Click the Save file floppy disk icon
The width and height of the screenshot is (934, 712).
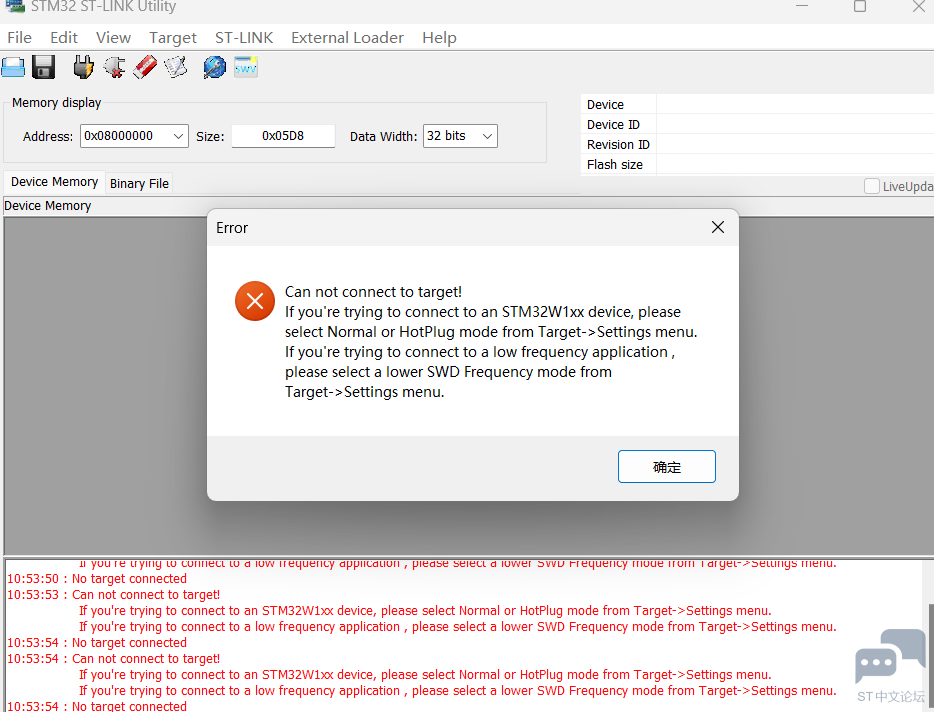point(43,67)
